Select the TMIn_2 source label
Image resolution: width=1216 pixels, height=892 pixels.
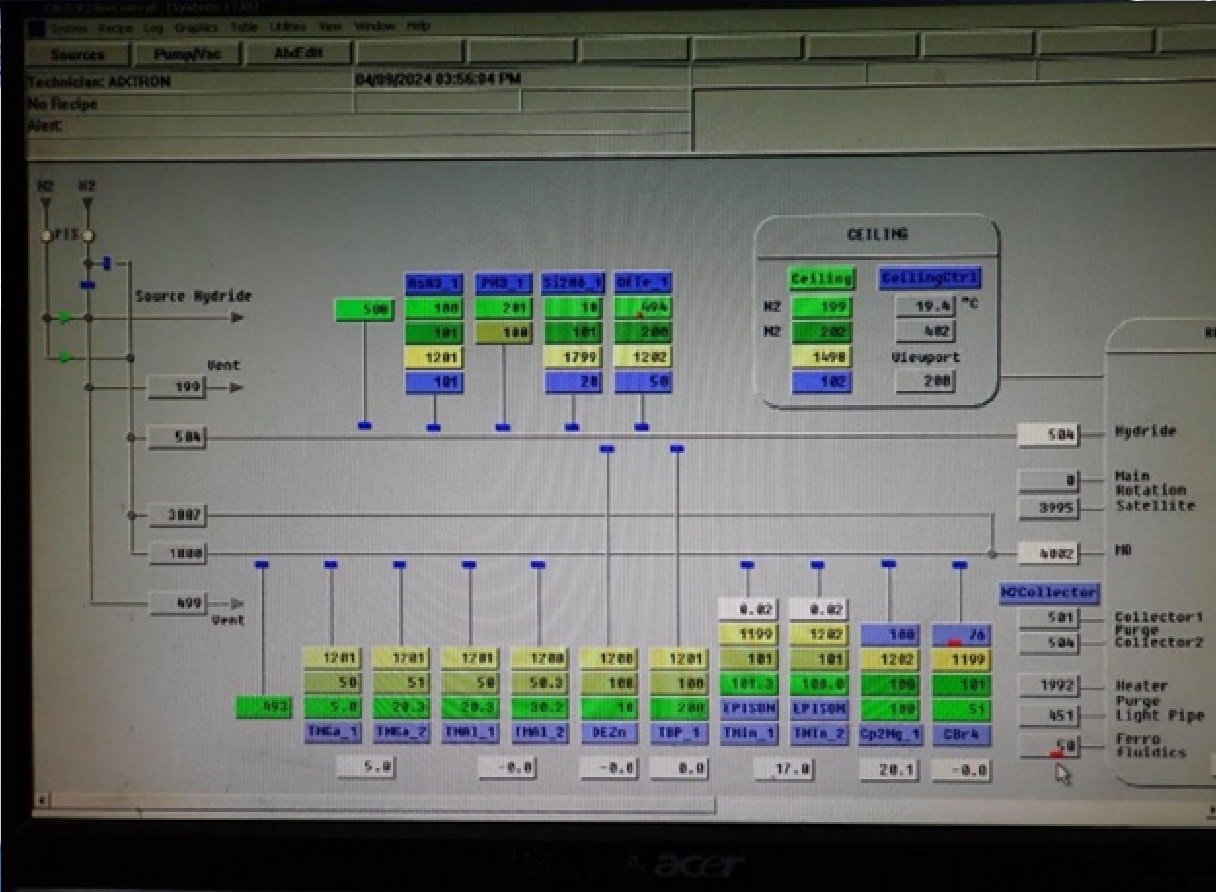click(818, 733)
